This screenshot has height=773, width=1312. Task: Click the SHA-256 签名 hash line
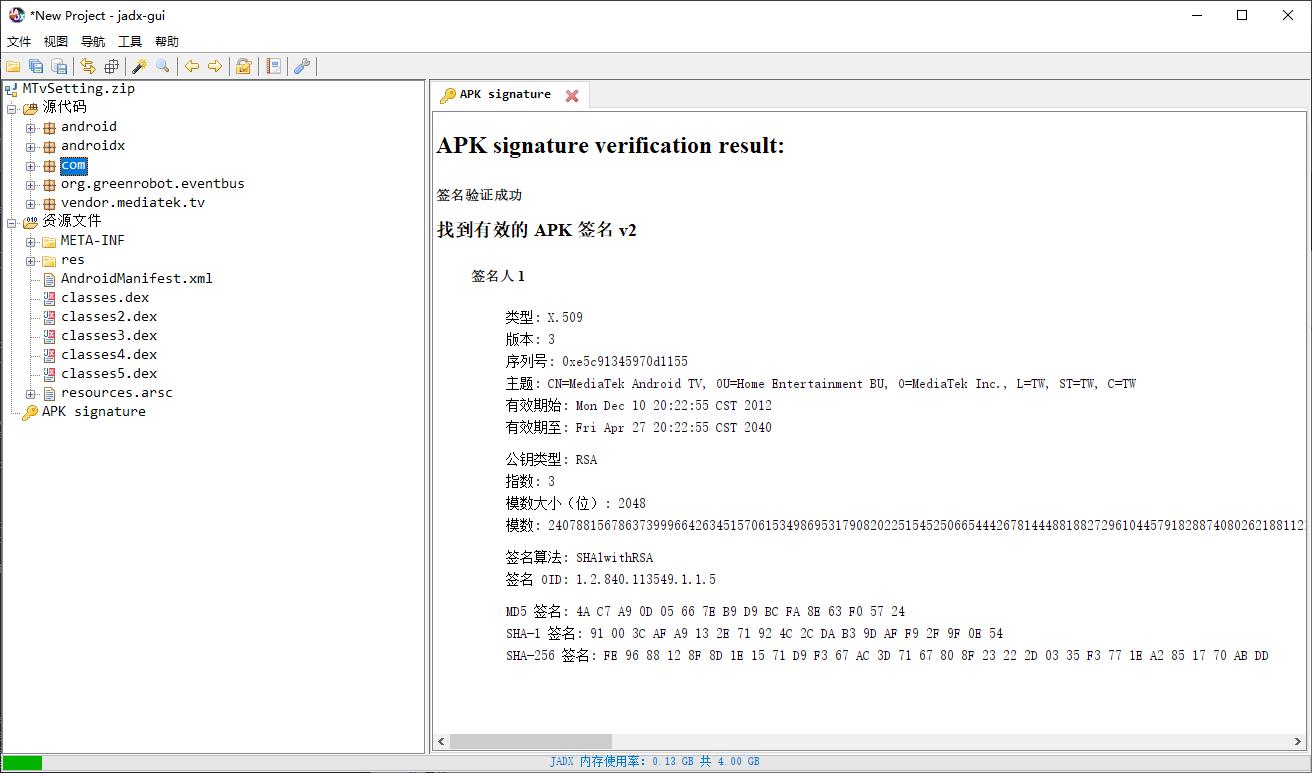(887, 656)
